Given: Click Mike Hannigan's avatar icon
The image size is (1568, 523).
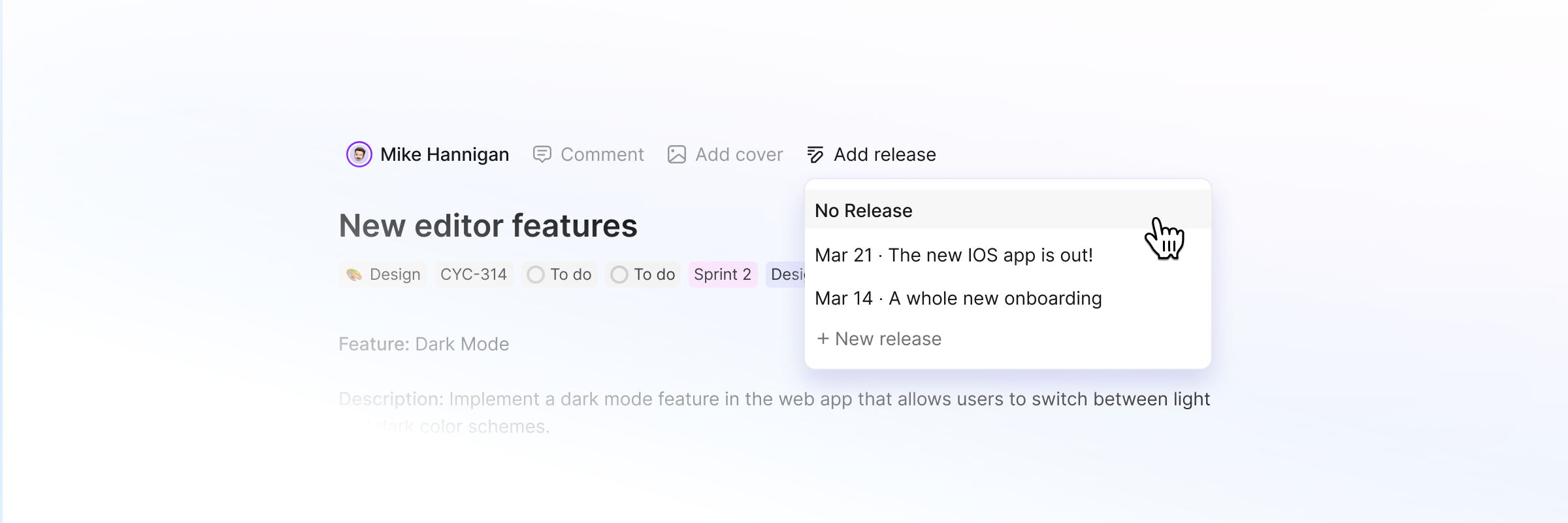Looking at the screenshot, I should (x=359, y=154).
